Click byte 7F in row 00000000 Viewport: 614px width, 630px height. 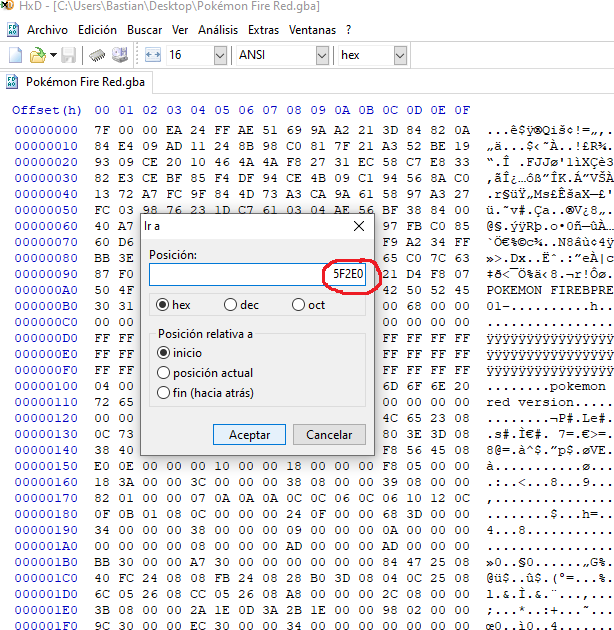102,130
